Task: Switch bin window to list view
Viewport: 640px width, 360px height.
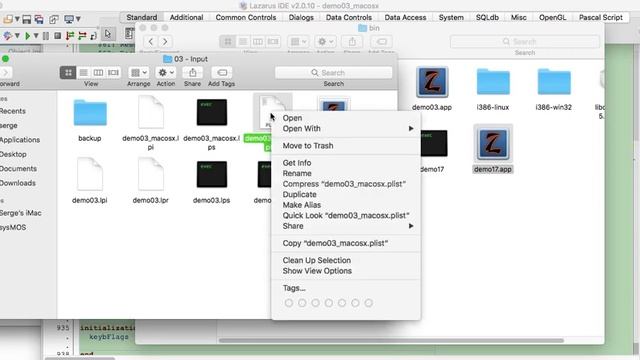Action: (x=243, y=42)
